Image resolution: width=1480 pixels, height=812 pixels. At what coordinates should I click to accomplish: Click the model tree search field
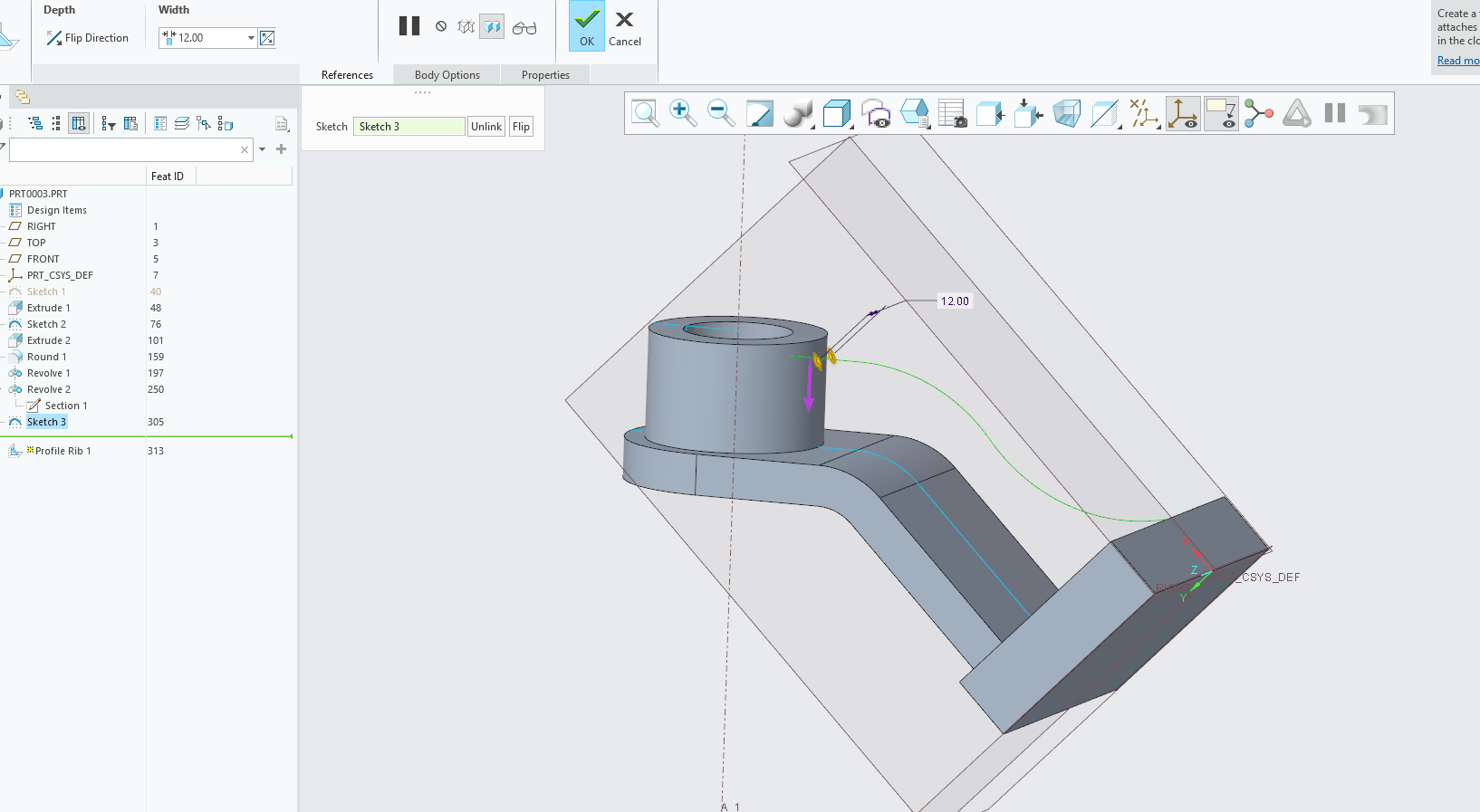pyautogui.click(x=124, y=149)
